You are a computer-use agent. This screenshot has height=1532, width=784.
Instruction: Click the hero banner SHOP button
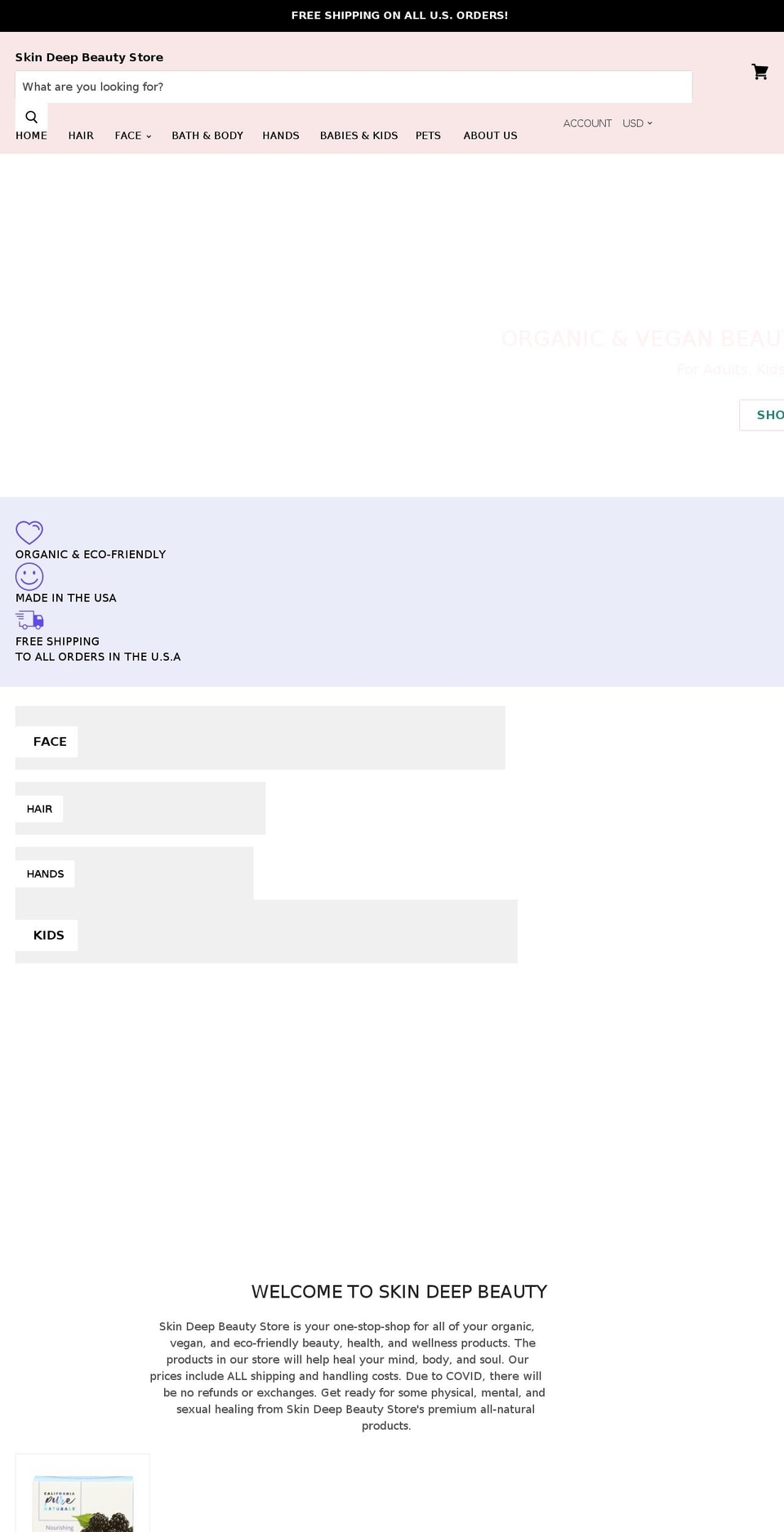(762, 415)
